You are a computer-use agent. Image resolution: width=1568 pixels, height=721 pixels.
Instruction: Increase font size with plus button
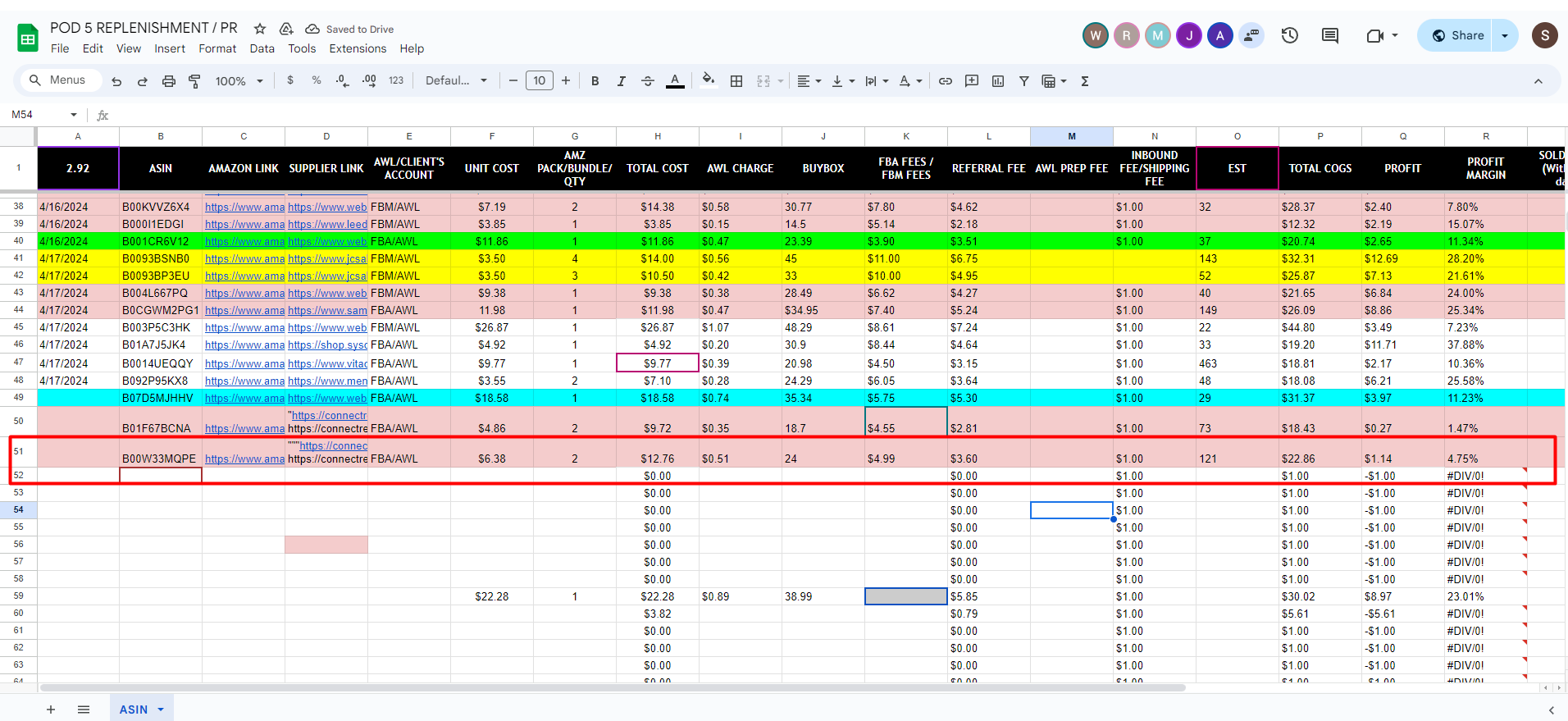point(566,80)
